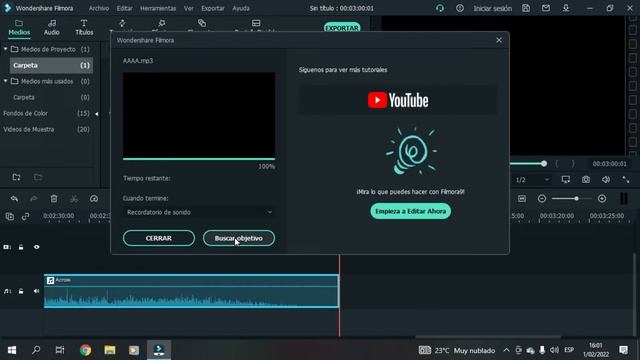Click the info alert icon
640x360 pixels.
click(x=460, y=8)
